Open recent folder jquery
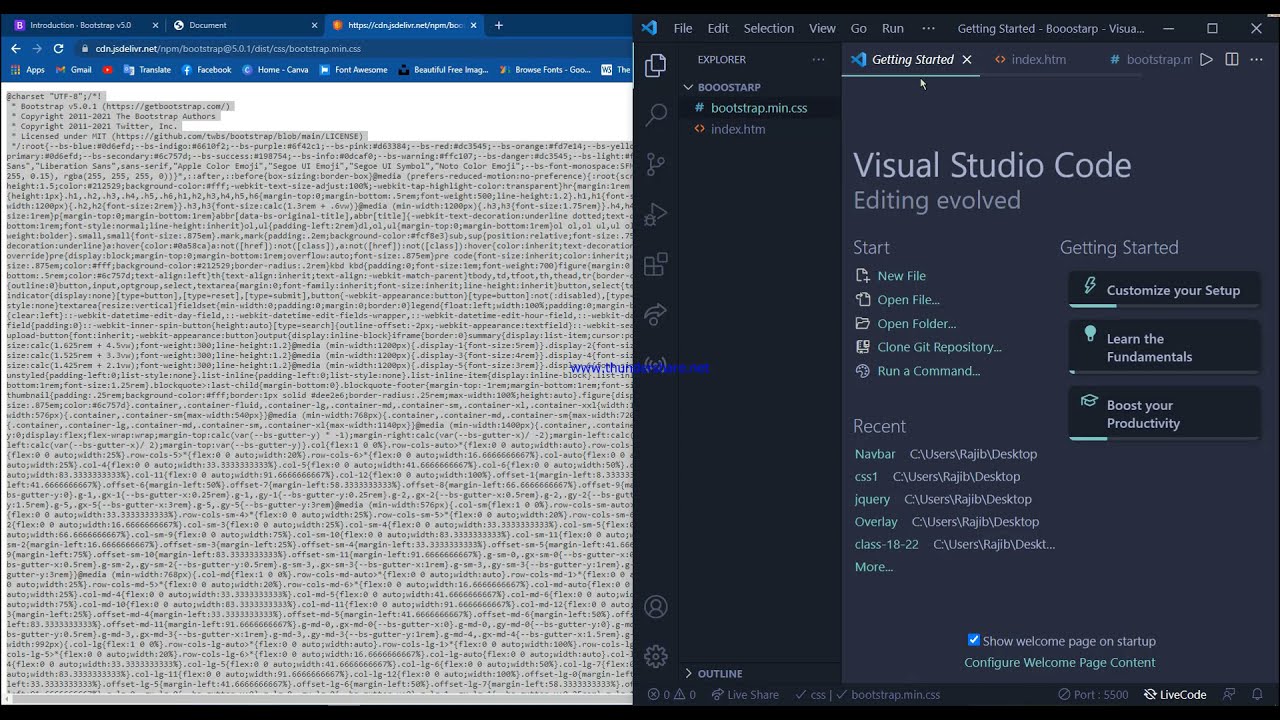The width and height of the screenshot is (1280, 720). (x=872, y=499)
